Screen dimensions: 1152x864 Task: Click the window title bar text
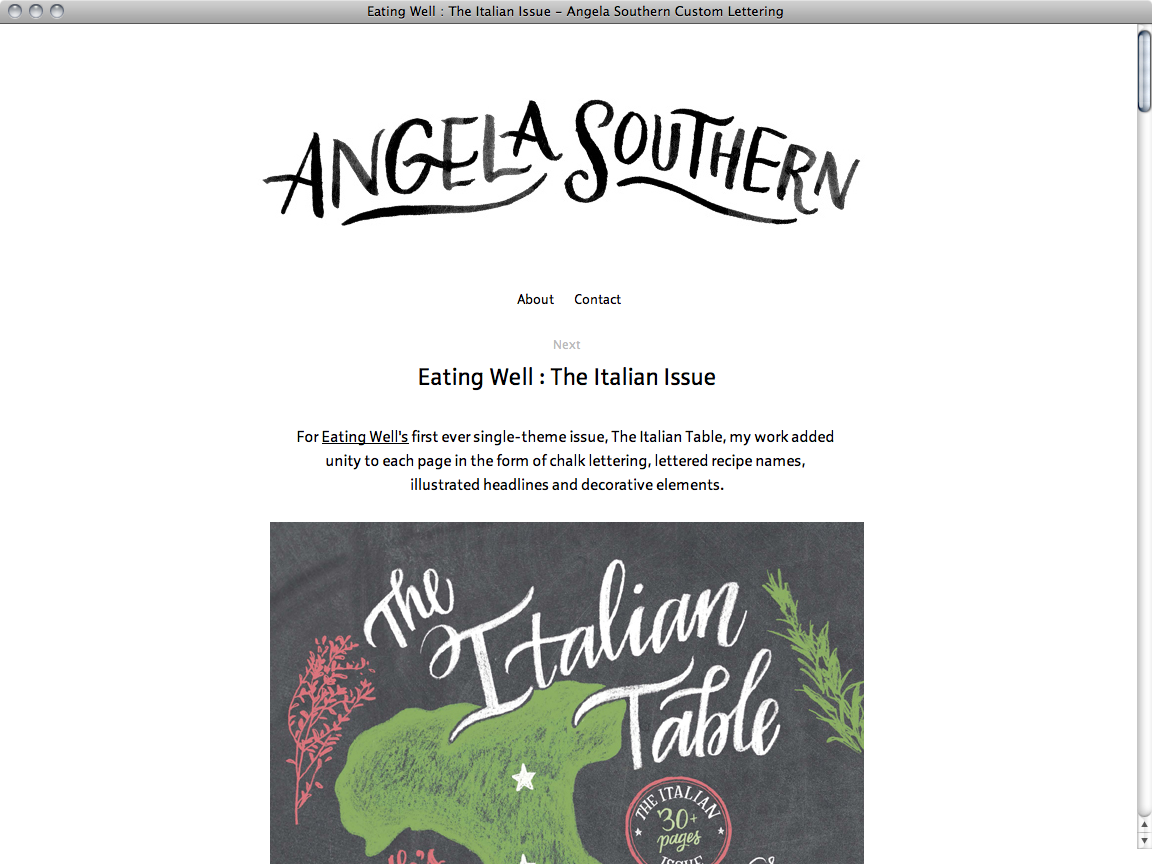(x=575, y=11)
